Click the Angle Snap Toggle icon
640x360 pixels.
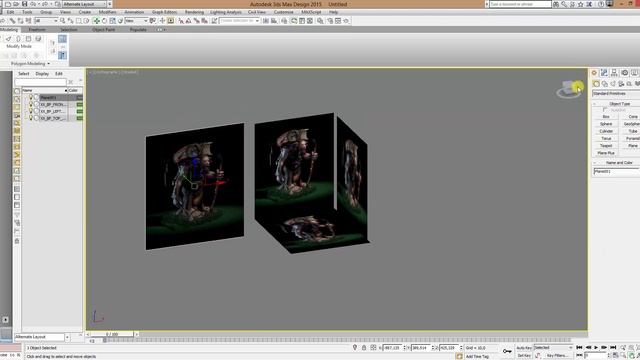pyautogui.click(x=189, y=21)
